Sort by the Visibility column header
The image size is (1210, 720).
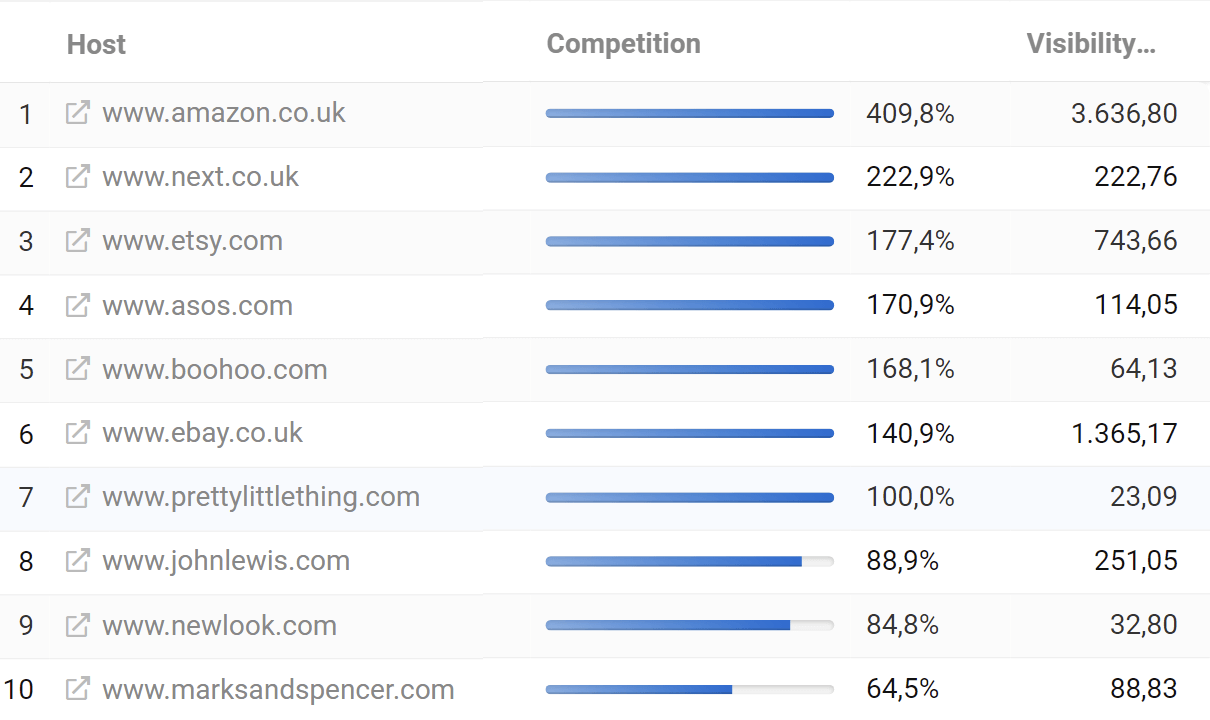tap(1091, 44)
